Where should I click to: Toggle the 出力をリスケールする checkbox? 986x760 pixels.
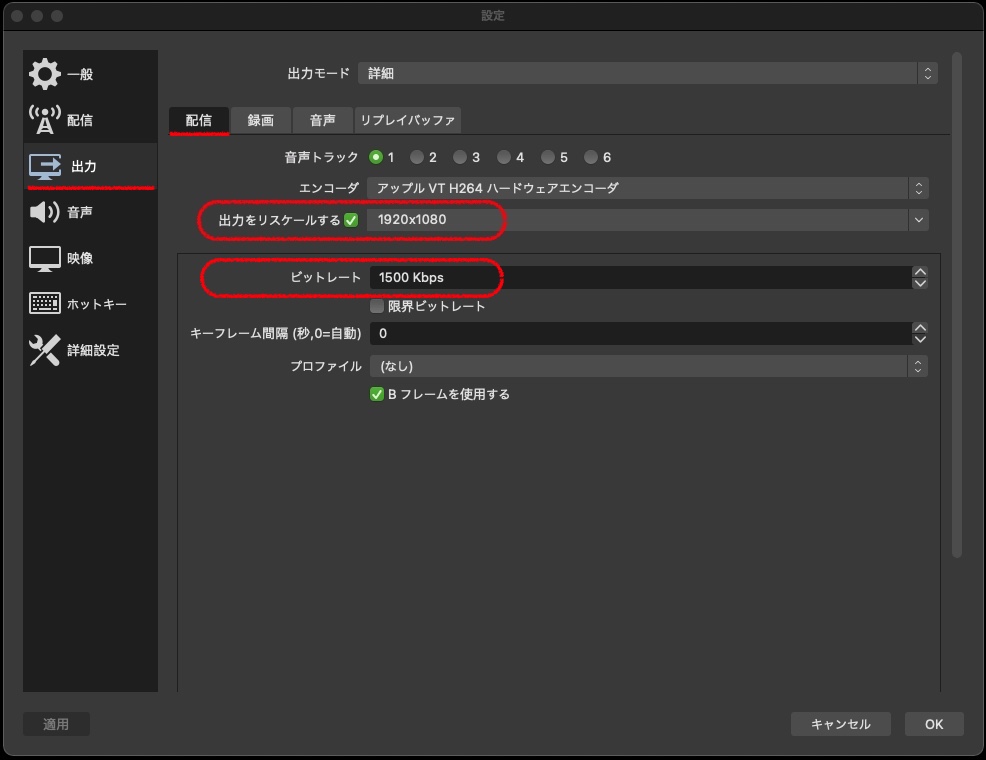pos(351,220)
